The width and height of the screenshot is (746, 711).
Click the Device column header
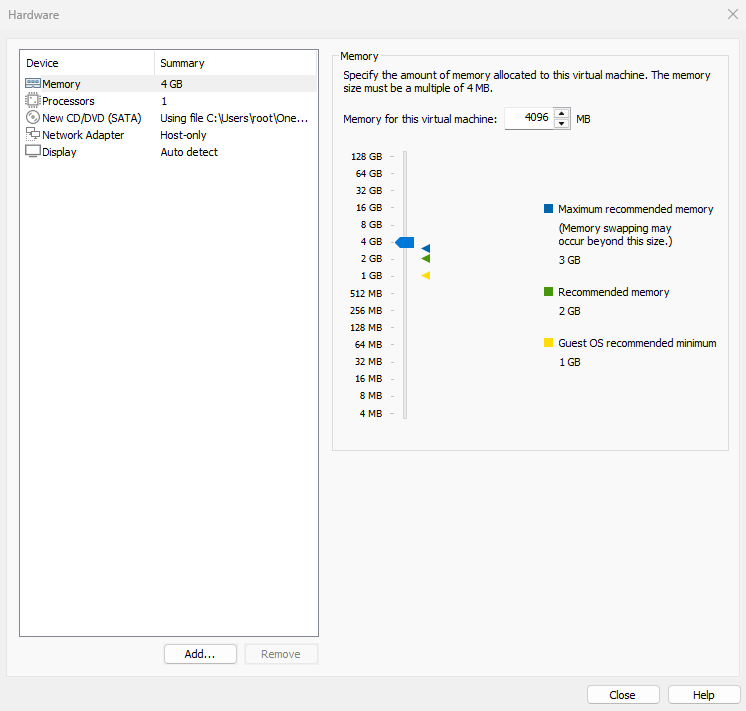88,63
